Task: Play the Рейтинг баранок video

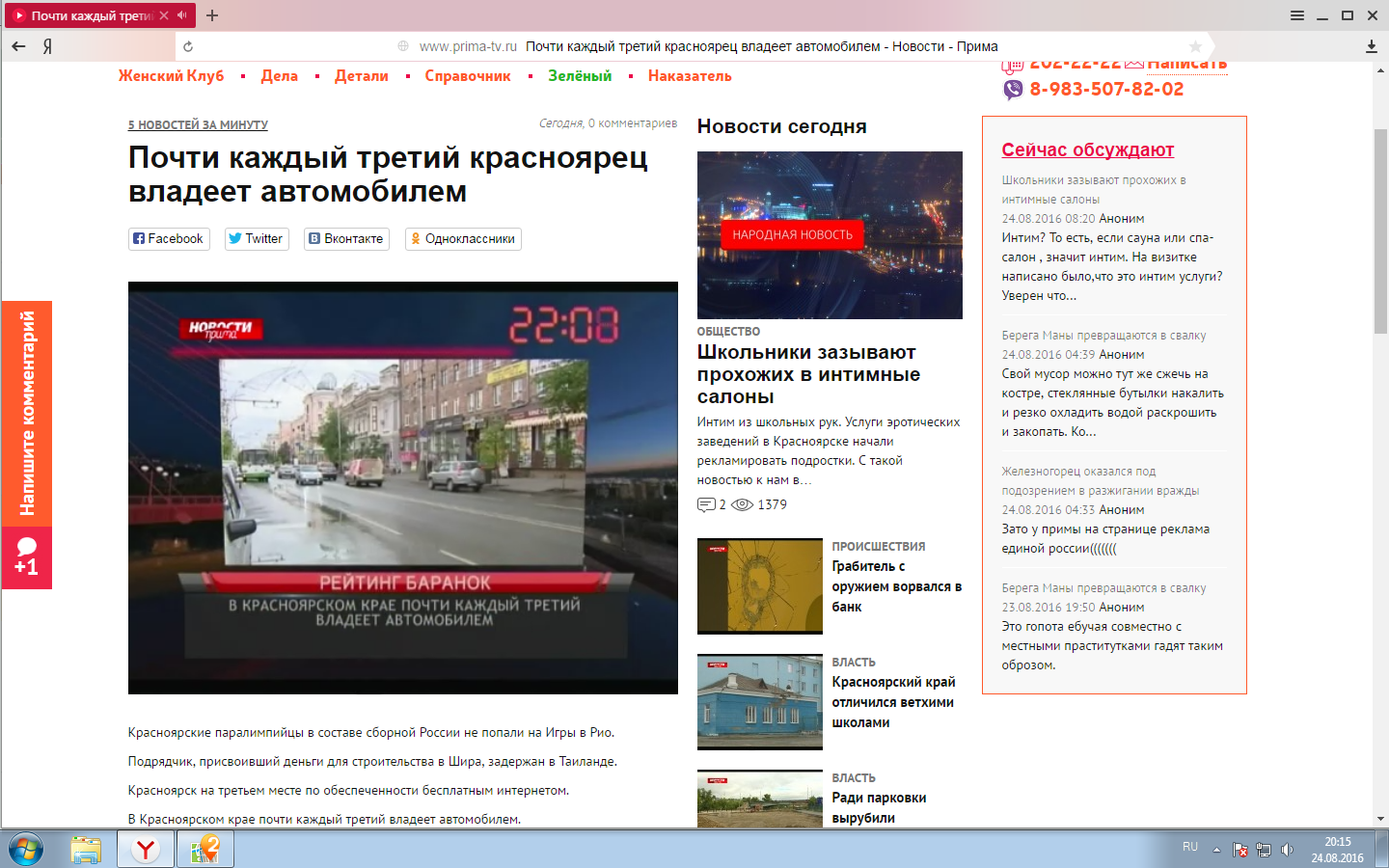Action: (403, 488)
